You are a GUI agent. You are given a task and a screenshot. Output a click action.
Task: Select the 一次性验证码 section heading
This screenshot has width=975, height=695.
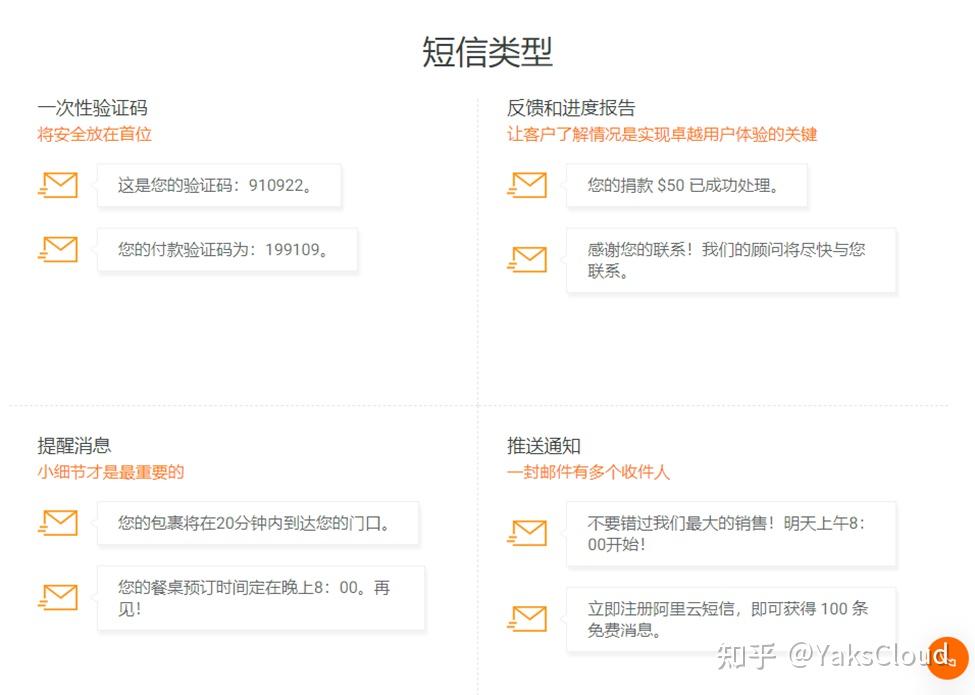point(95,107)
